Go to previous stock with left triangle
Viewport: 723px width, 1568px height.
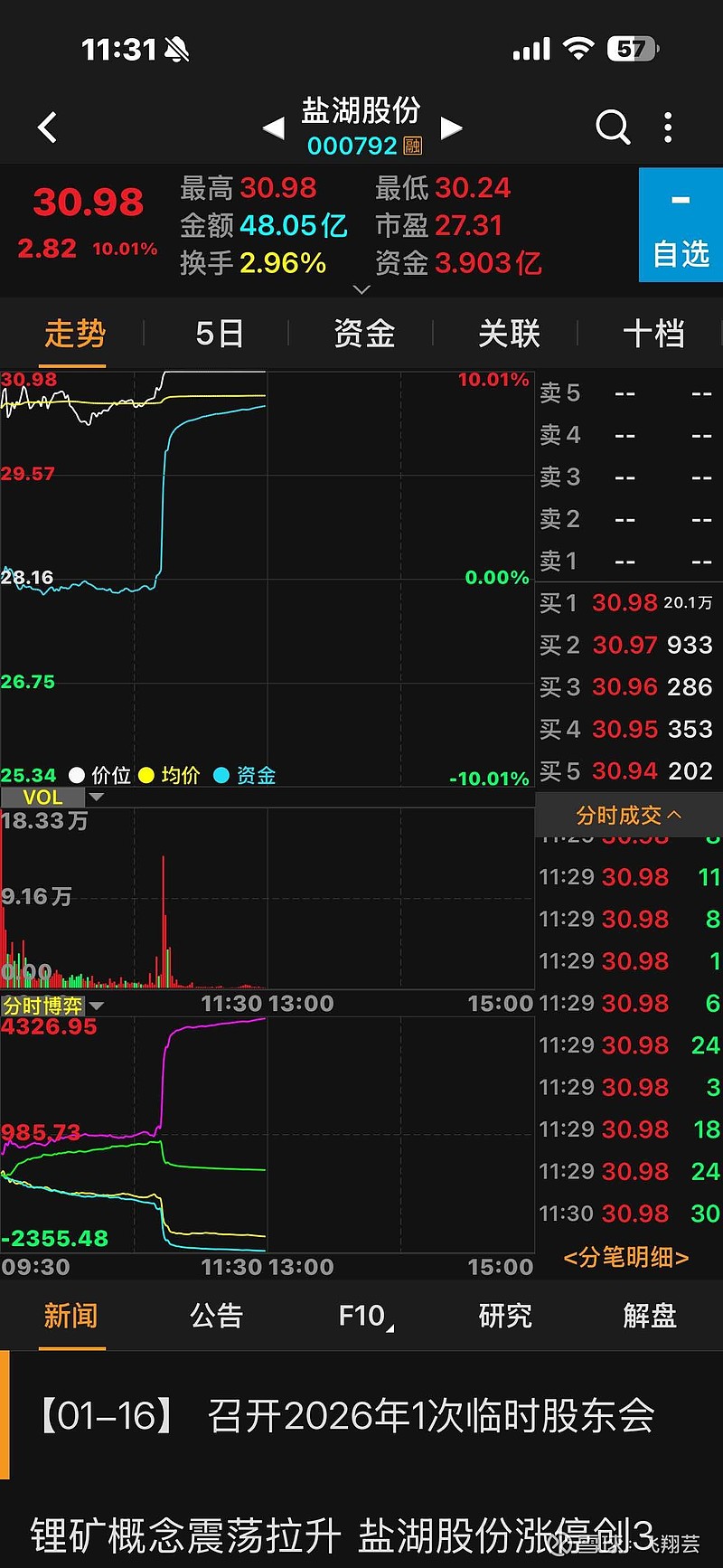[273, 128]
